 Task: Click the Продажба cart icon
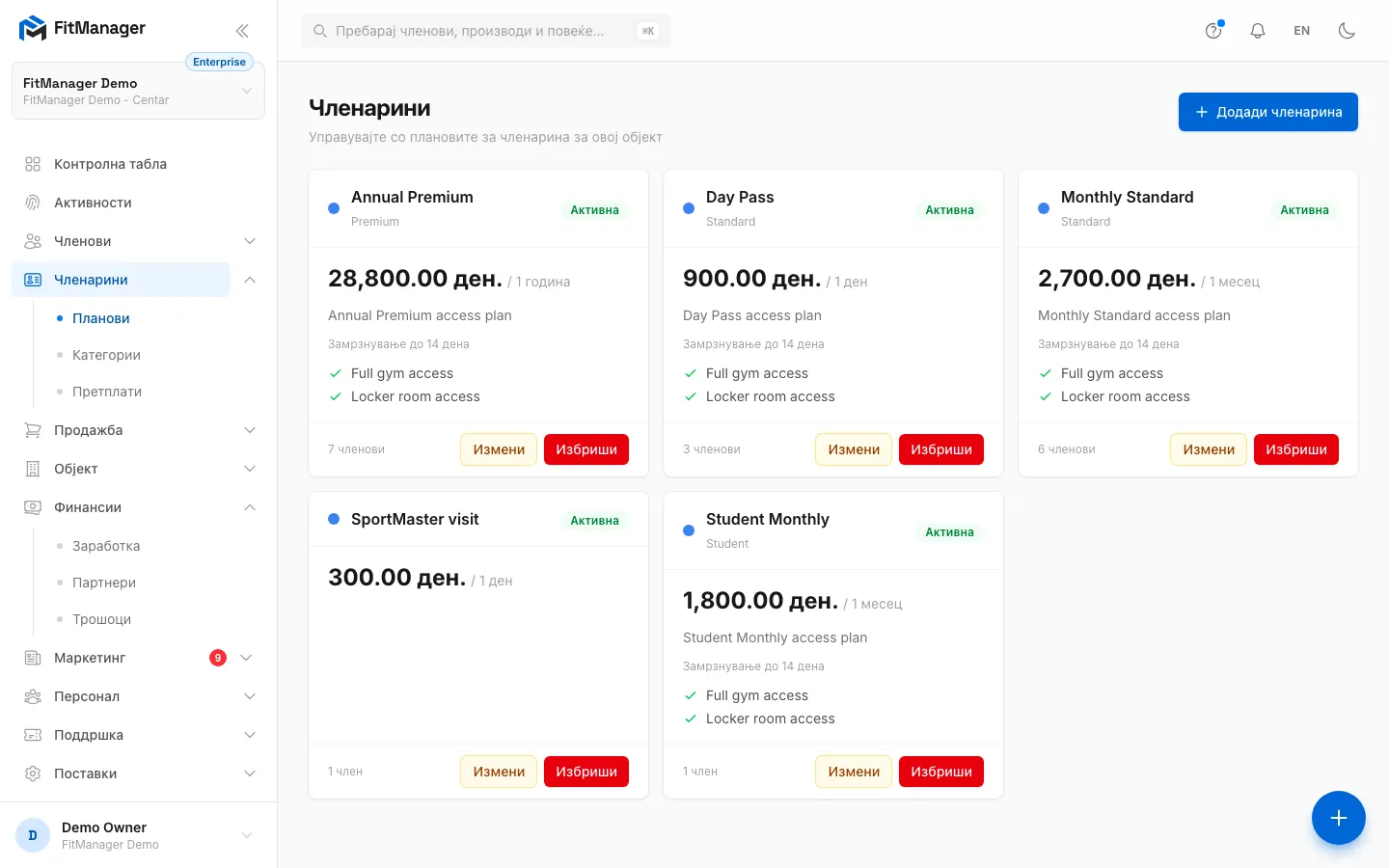pyautogui.click(x=33, y=430)
